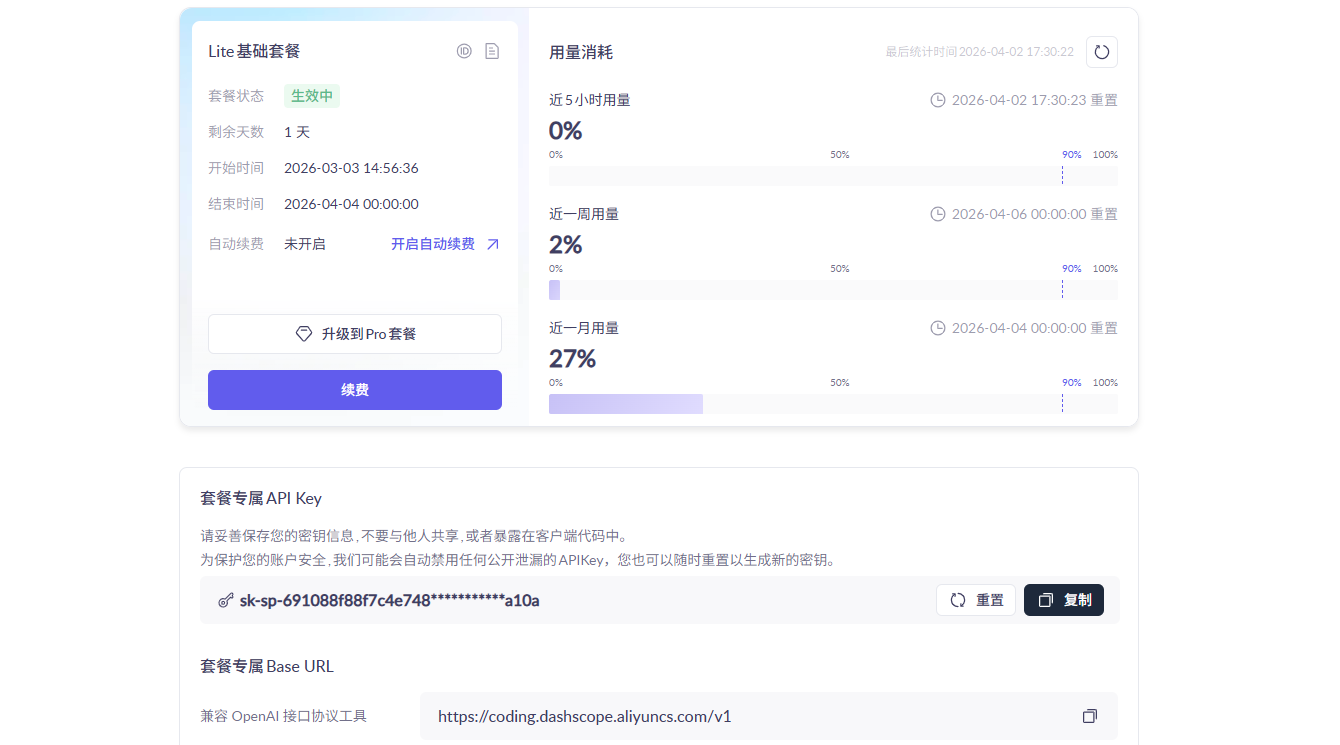Click the arrow icon after 开启自动续费
This screenshot has width=1340, height=745.
click(492, 244)
